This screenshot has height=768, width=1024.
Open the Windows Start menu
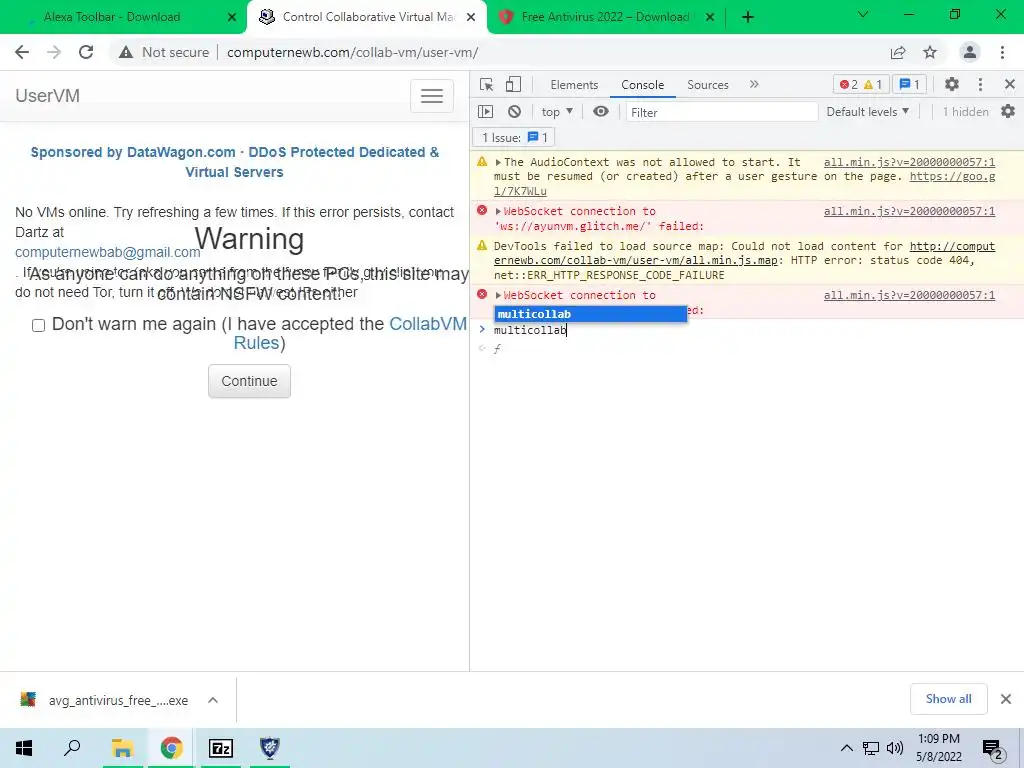(x=24, y=748)
